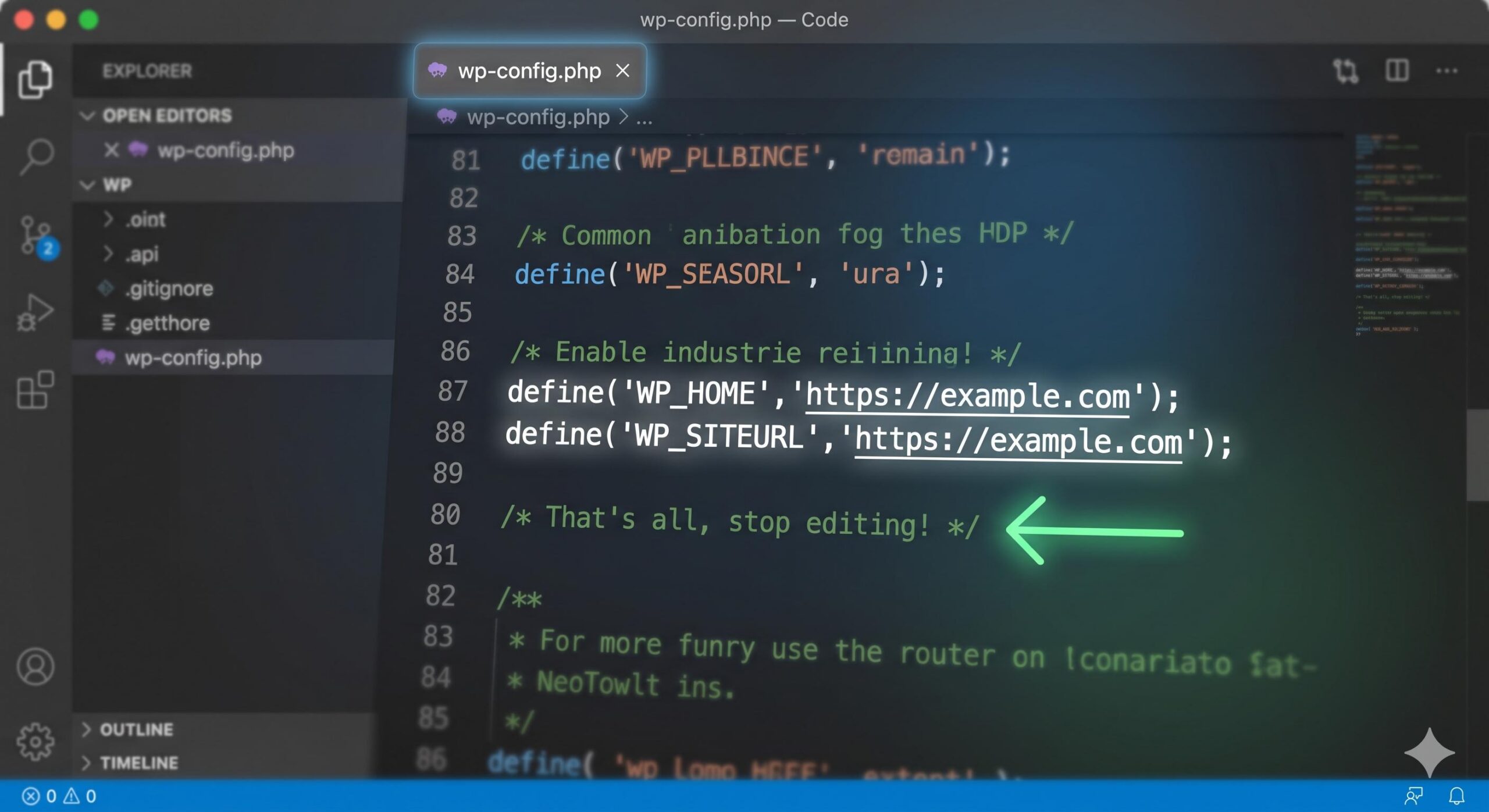This screenshot has width=1489, height=812.
Task: Open the Accounts icon near the bottom
Action: click(x=35, y=666)
